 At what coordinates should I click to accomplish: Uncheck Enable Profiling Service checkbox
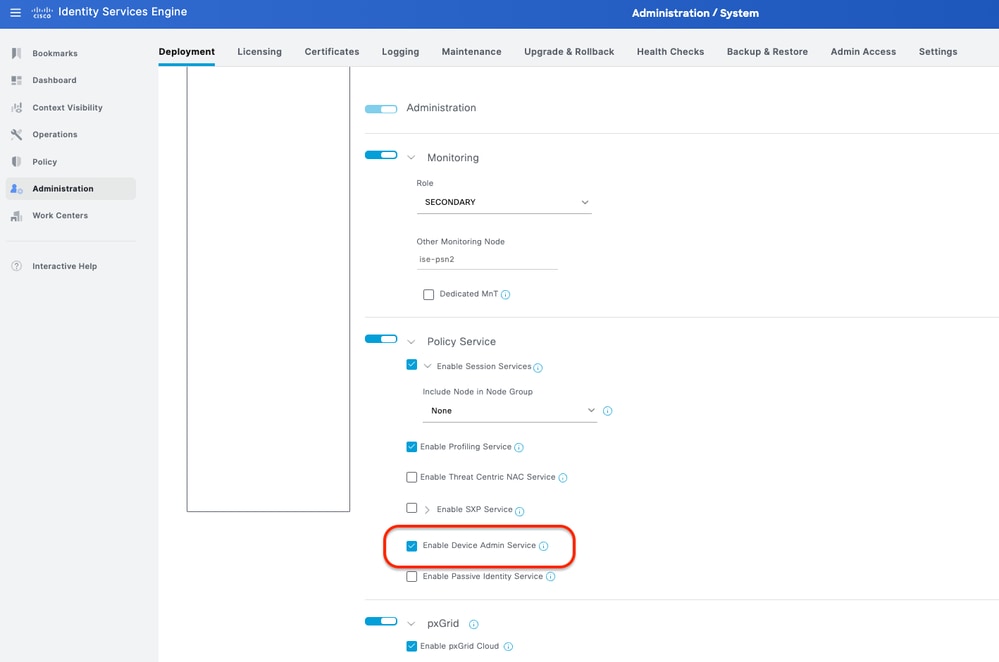pyautogui.click(x=412, y=447)
